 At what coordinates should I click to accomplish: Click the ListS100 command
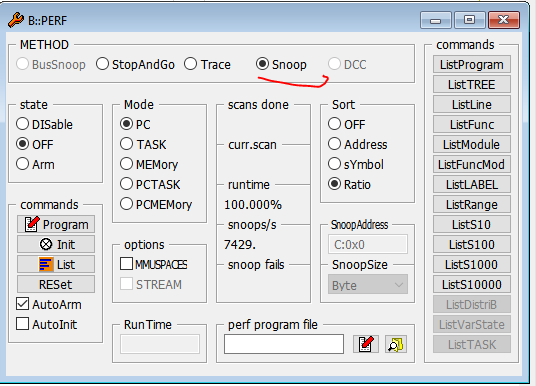472,244
